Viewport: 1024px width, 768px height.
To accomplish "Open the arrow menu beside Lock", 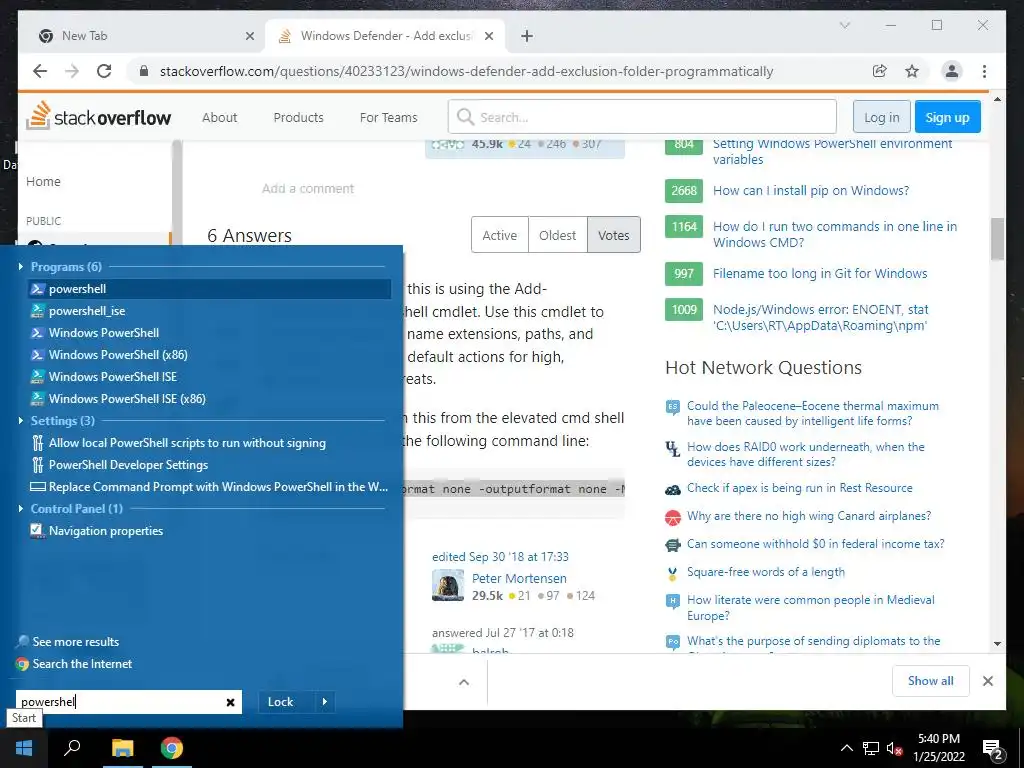I will pyautogui.click(x=325, y=702).
